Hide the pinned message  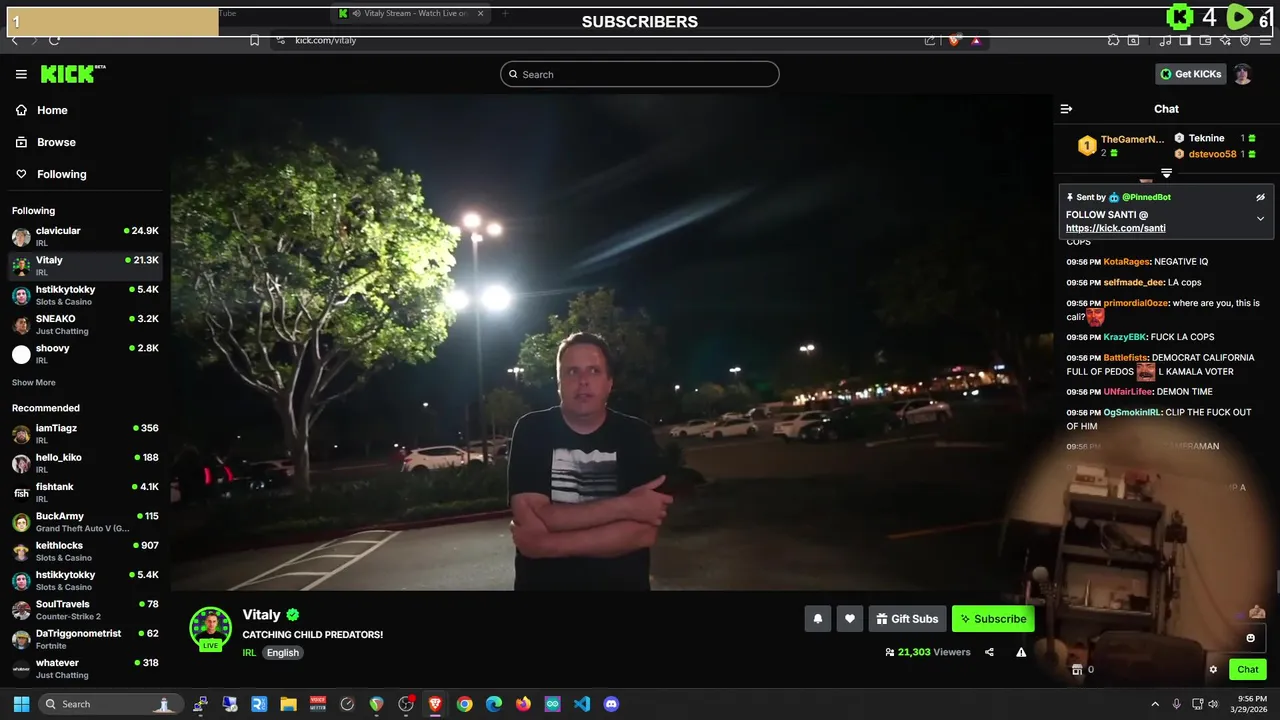point(1260,197)
